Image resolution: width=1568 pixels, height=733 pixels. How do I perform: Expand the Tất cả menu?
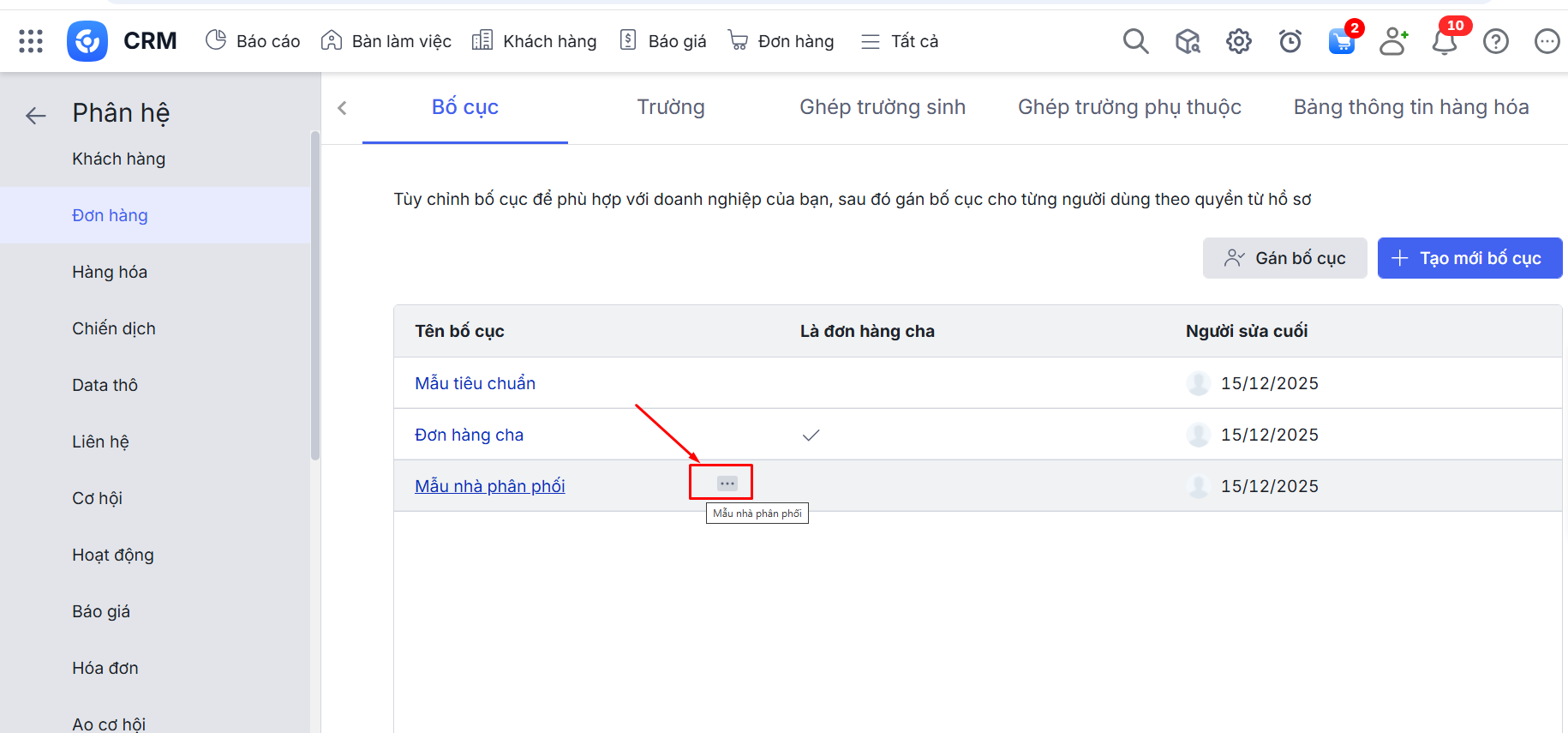900,41
